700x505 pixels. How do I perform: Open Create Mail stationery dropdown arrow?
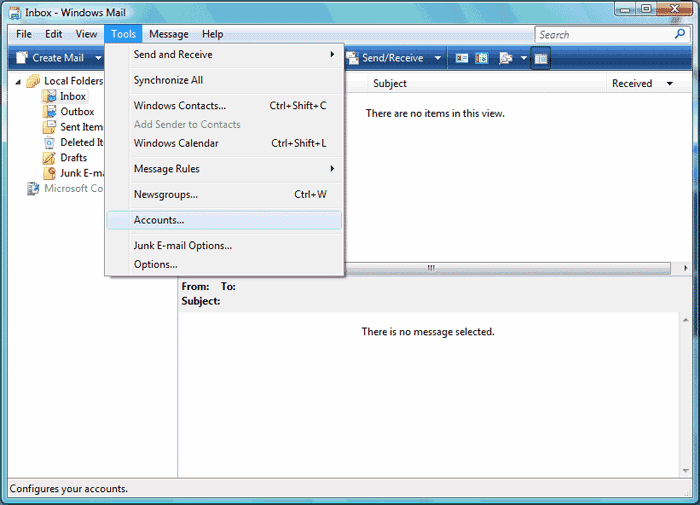coord(98,58)
